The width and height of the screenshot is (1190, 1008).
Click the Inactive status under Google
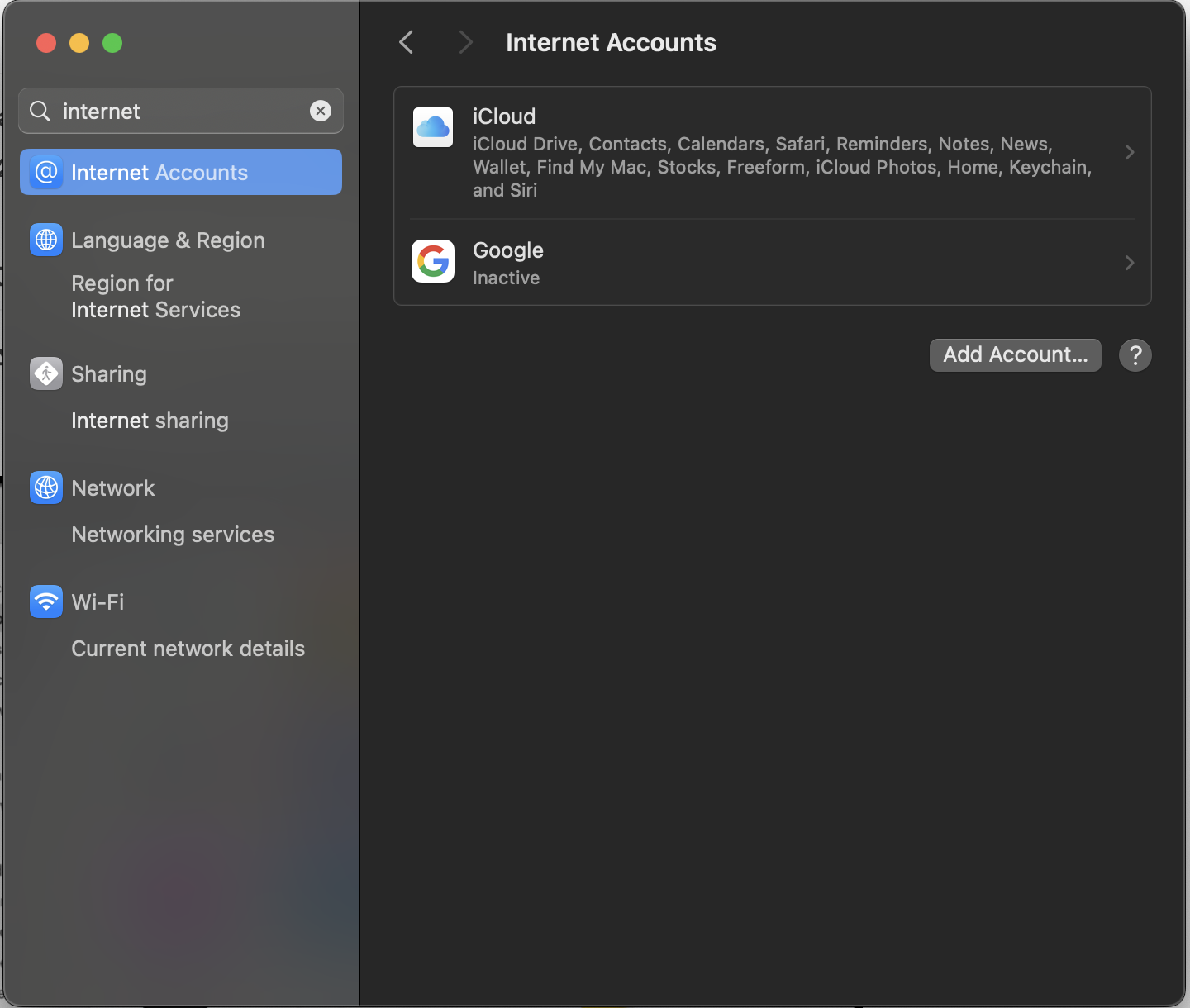click(x=506, y=278)
